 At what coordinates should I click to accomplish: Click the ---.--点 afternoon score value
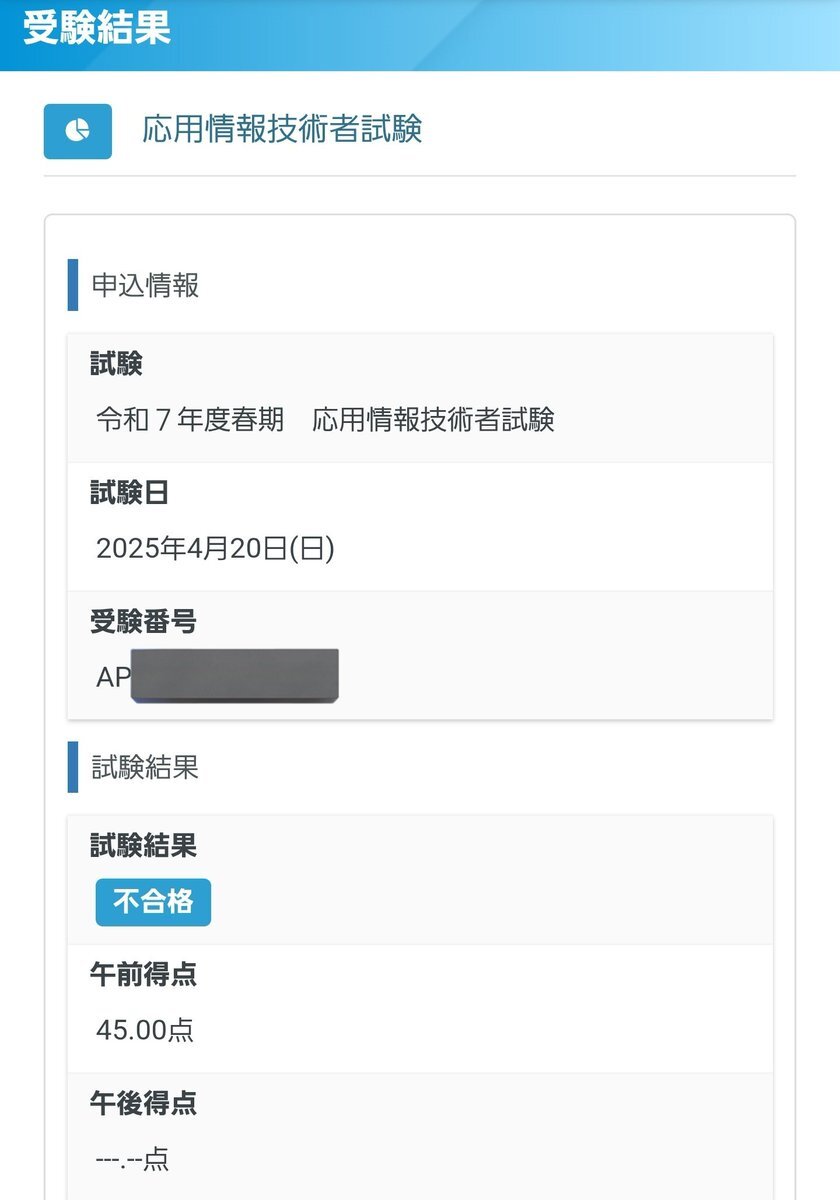pyautogui.click(x=132, y=1159)
